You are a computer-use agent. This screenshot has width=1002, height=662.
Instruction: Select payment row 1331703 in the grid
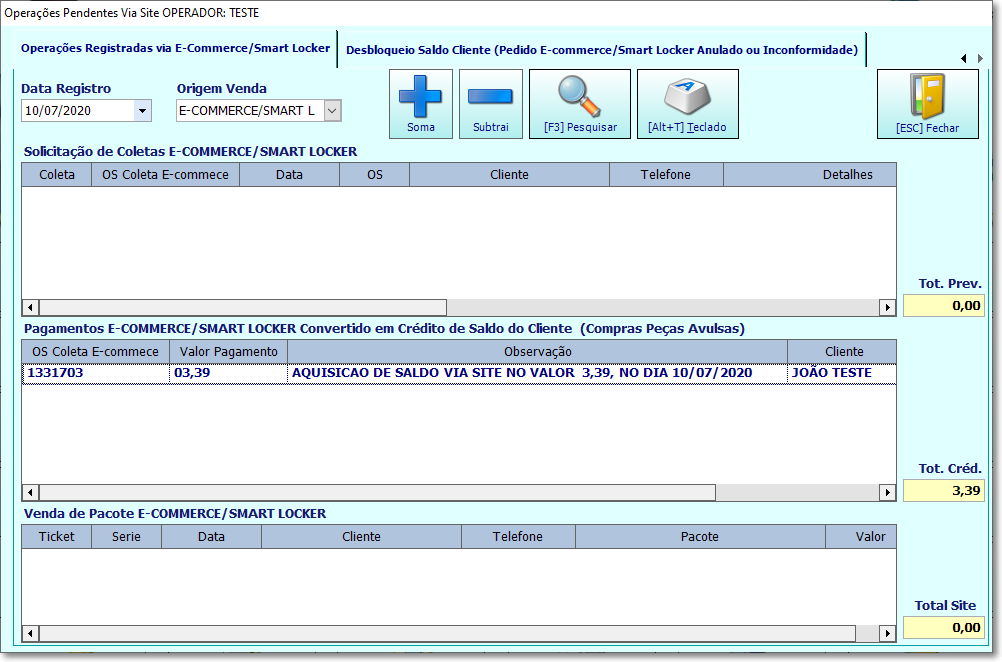coord(459,373)
